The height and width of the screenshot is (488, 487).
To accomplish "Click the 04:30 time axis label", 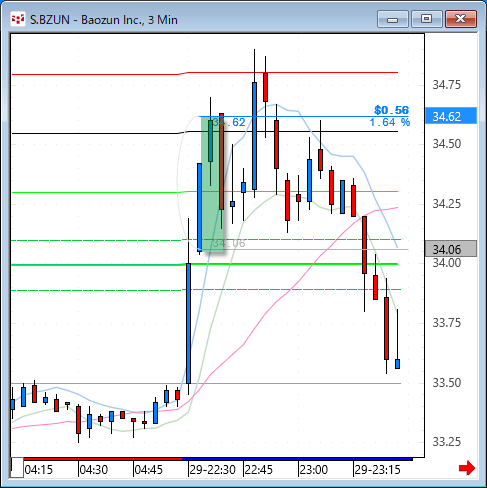I will (94, 470).
